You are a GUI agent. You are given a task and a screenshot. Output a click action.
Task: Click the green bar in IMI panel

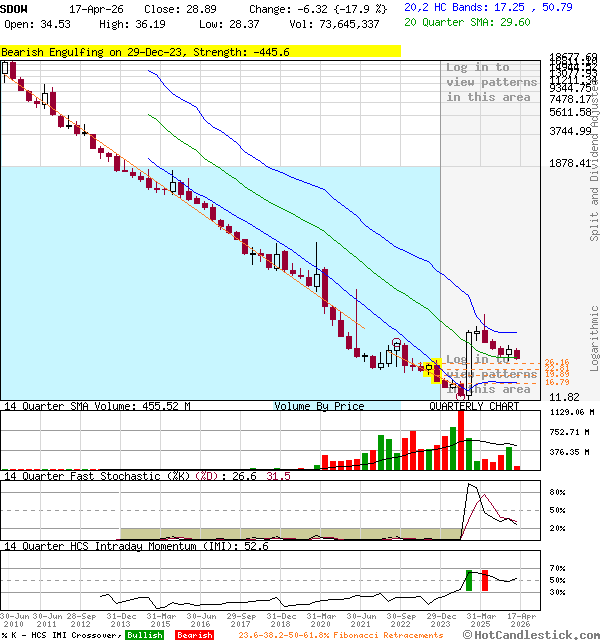468,580
